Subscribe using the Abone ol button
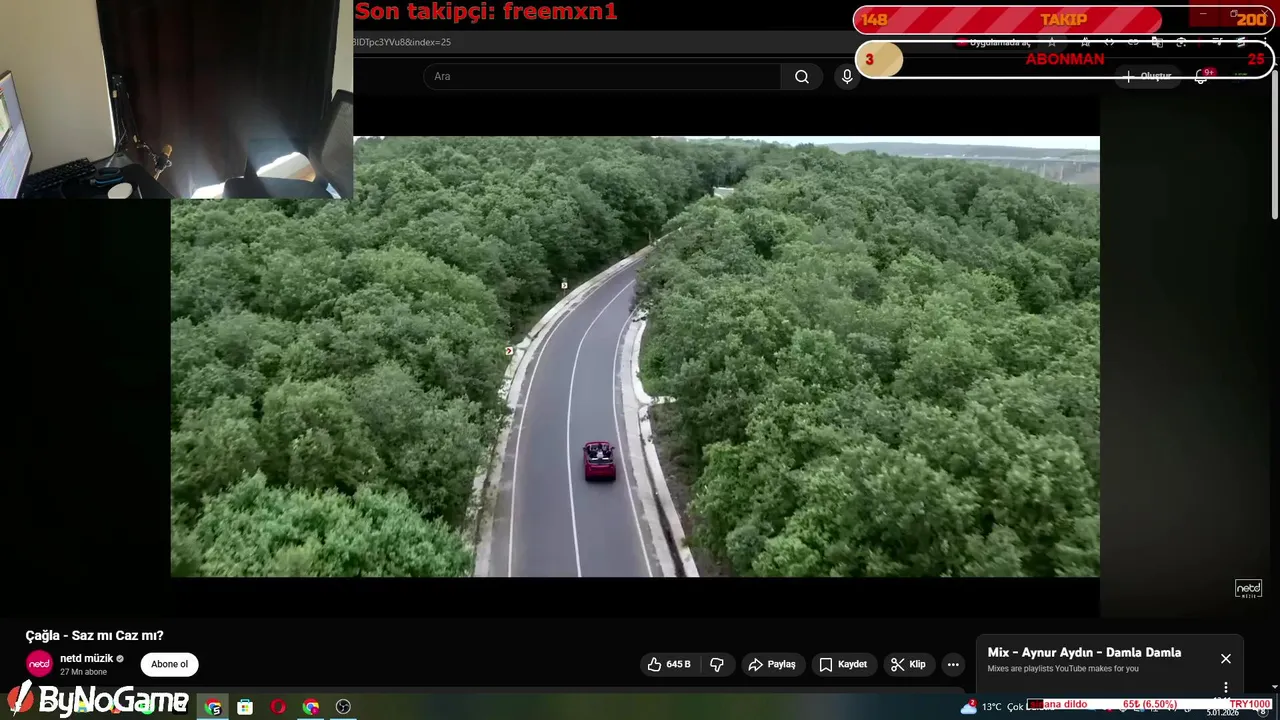This screenshot has width=1280, height=720. tap(169, 664)
